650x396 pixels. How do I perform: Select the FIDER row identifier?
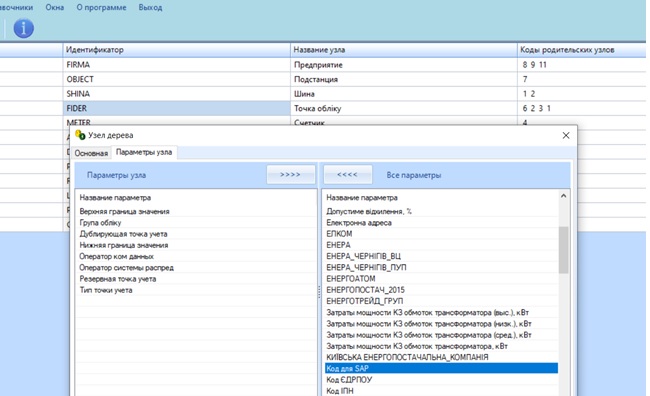tap(177, 108)
